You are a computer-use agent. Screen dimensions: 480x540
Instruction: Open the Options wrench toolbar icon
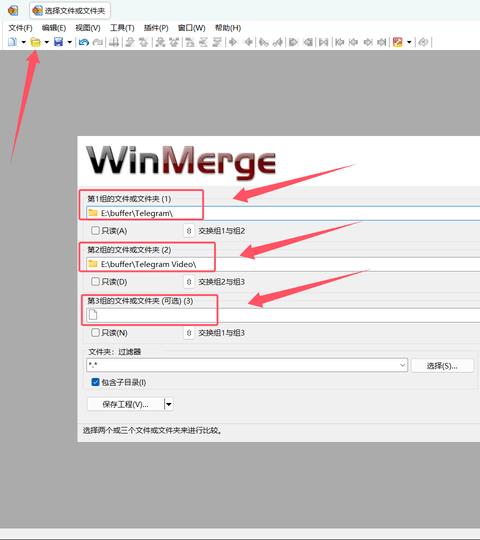pyautogui.click(x=398, y=42)
